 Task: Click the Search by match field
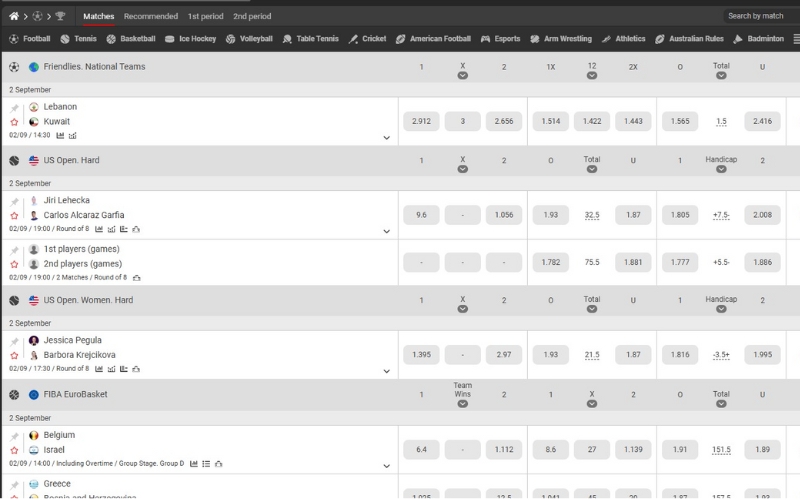point(760,16)
